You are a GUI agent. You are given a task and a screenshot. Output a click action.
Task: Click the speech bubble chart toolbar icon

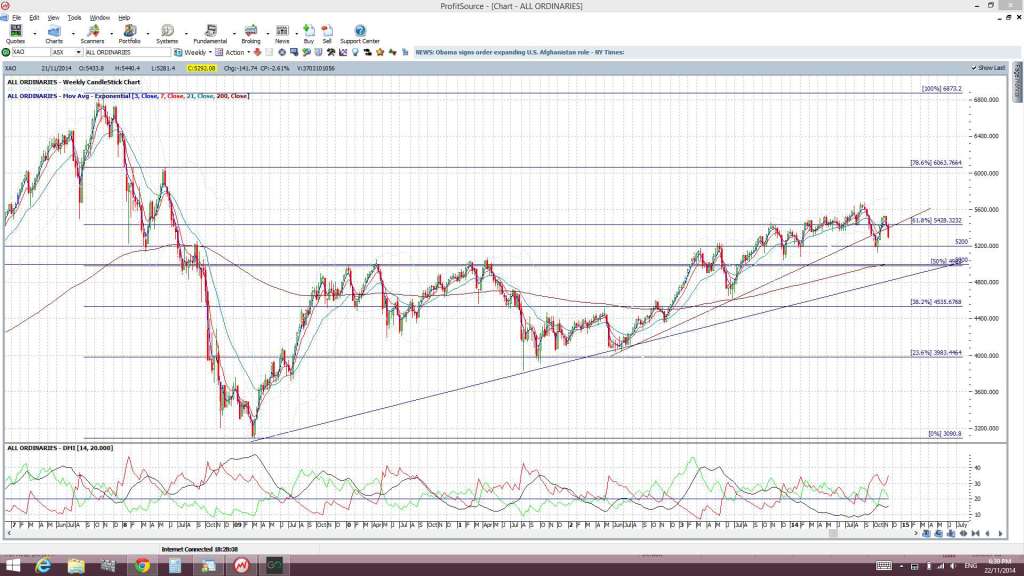306,52
